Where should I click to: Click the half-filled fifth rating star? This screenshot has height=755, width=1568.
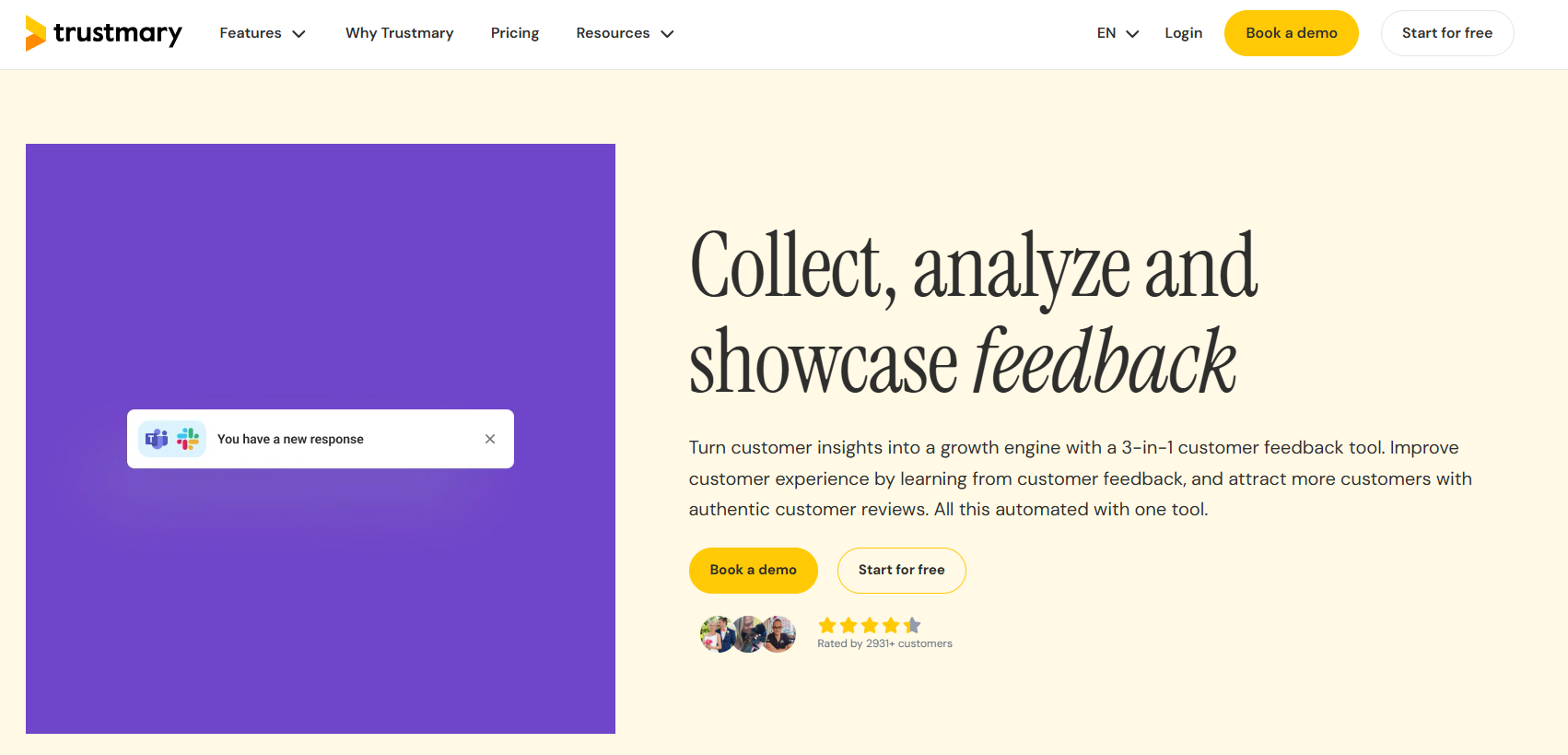point(911,625)
